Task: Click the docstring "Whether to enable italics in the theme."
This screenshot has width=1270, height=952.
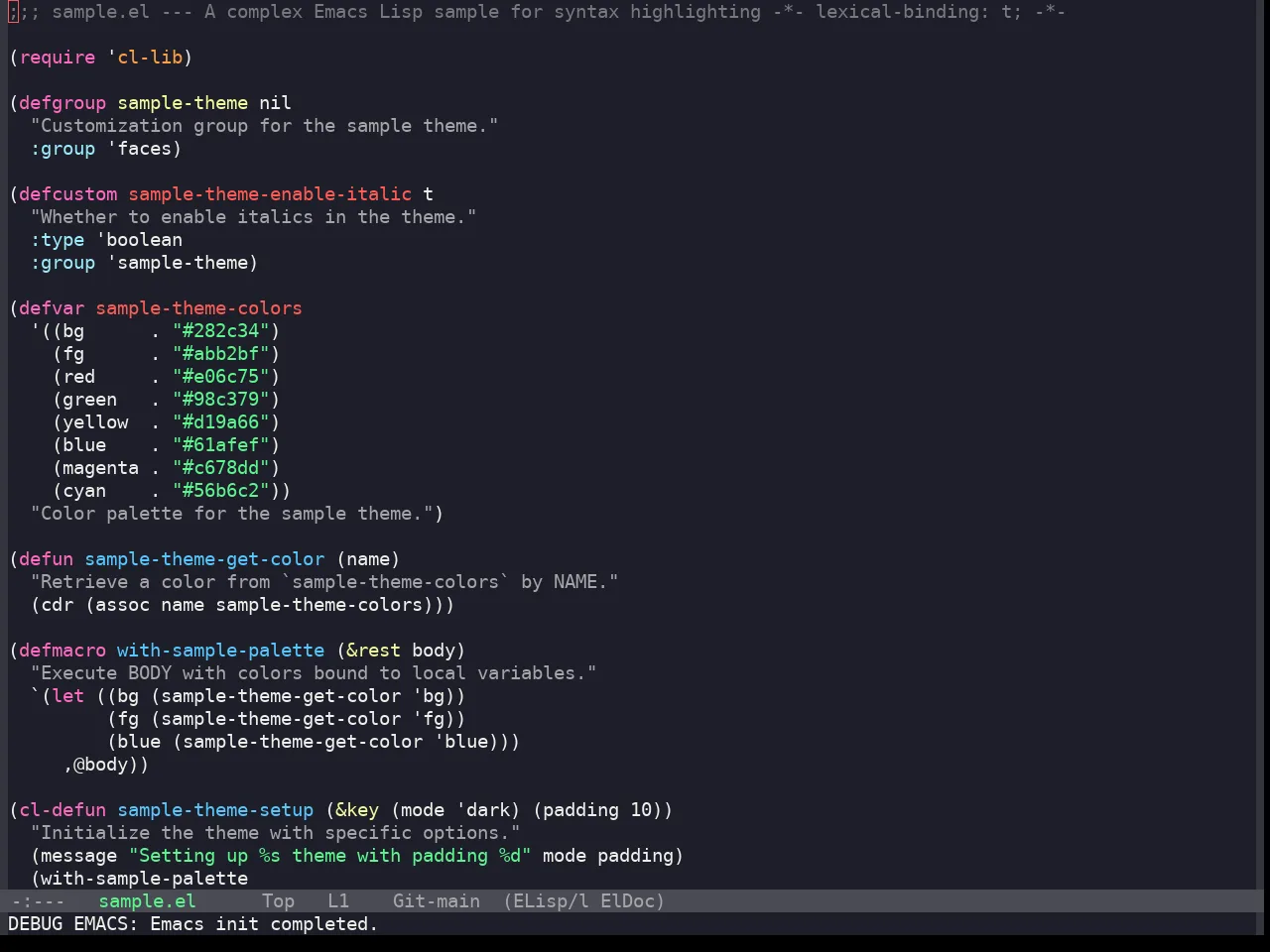Action: 253,216
